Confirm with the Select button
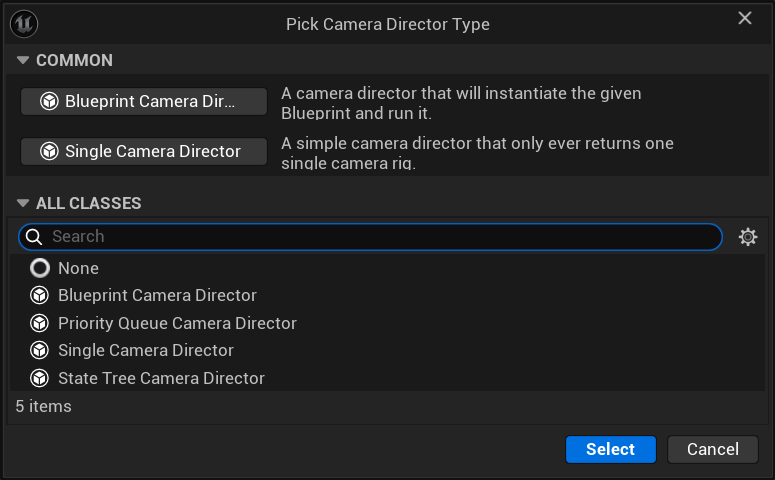Viewport: 775px width, 480px height. tap(610, 450)
